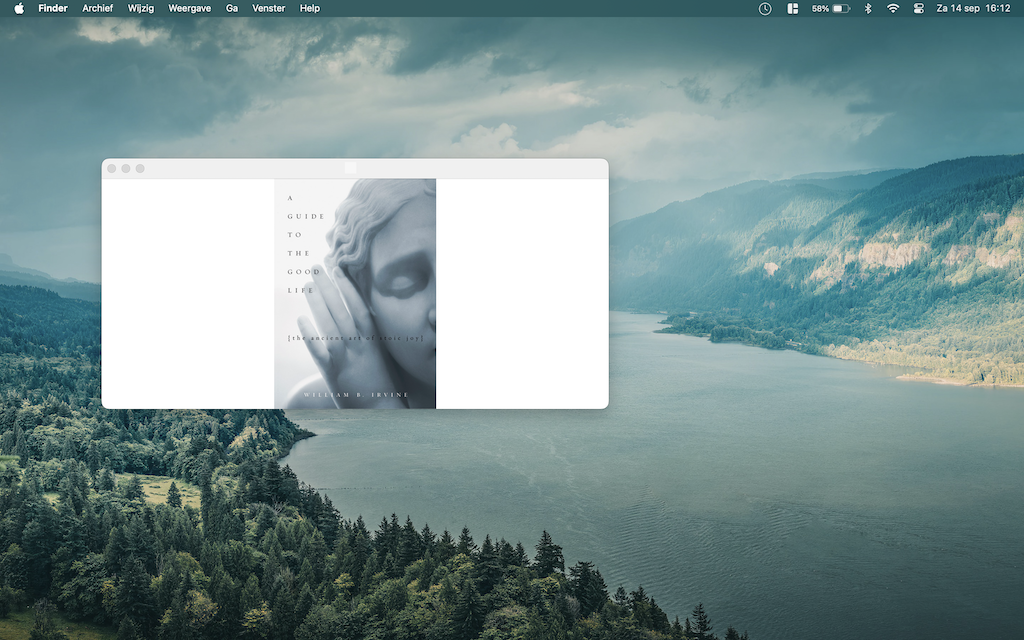
Task: Click the book cover preview image
Action: [355, 294]
